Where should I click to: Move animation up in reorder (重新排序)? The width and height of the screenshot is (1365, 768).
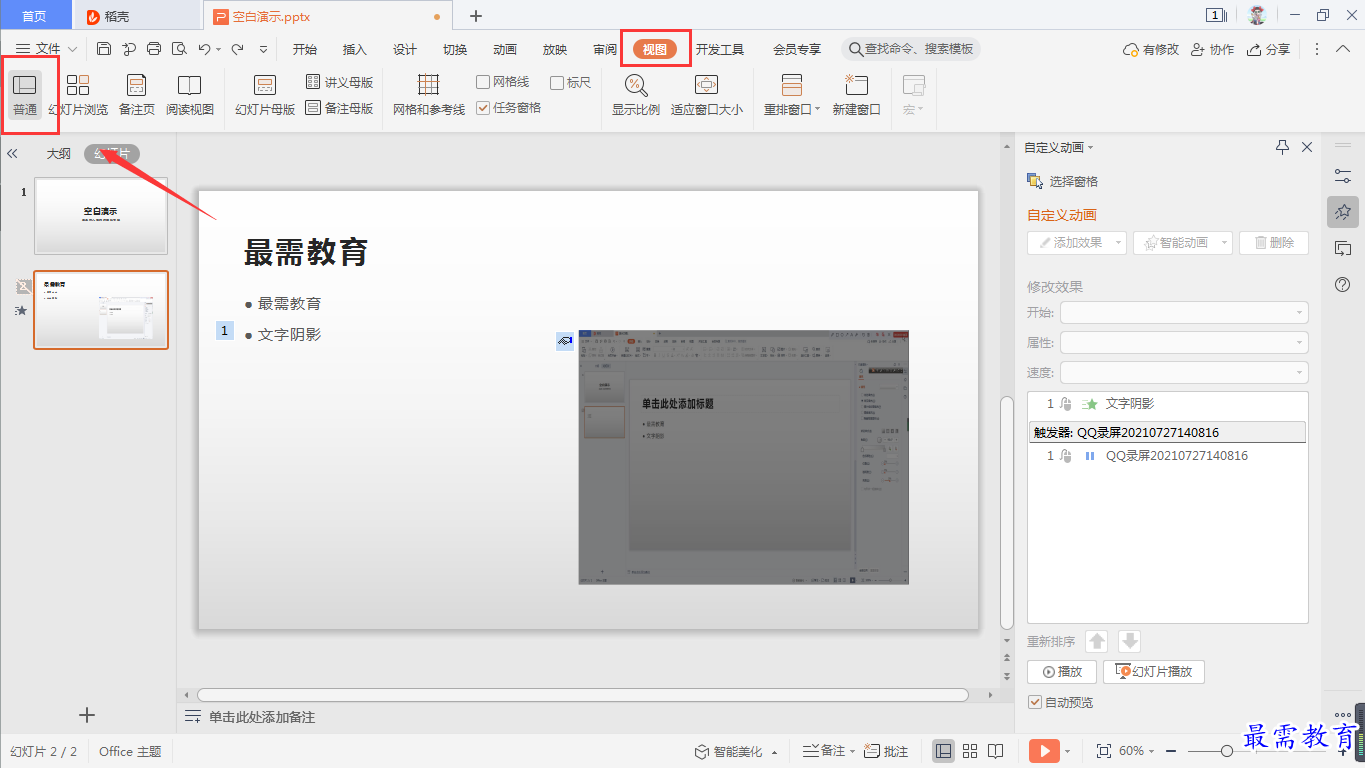tap(1097, 641)
